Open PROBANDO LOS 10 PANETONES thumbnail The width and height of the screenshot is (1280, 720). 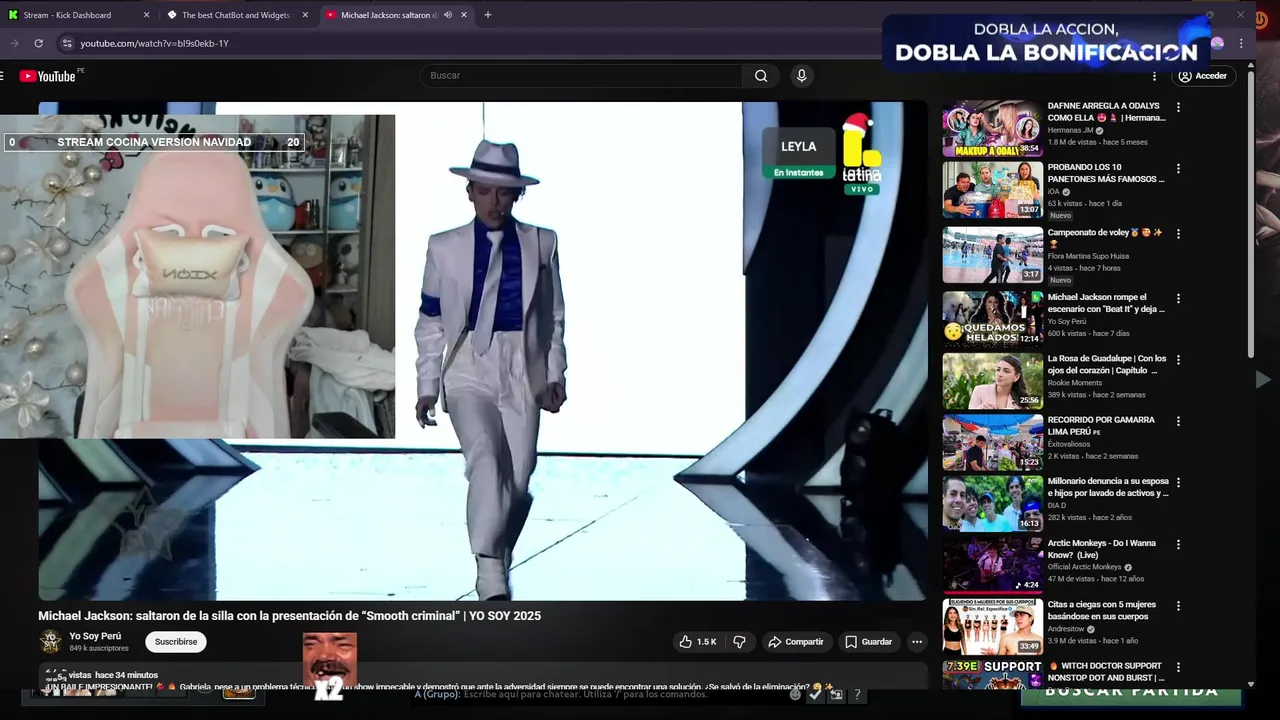(992, 190)
